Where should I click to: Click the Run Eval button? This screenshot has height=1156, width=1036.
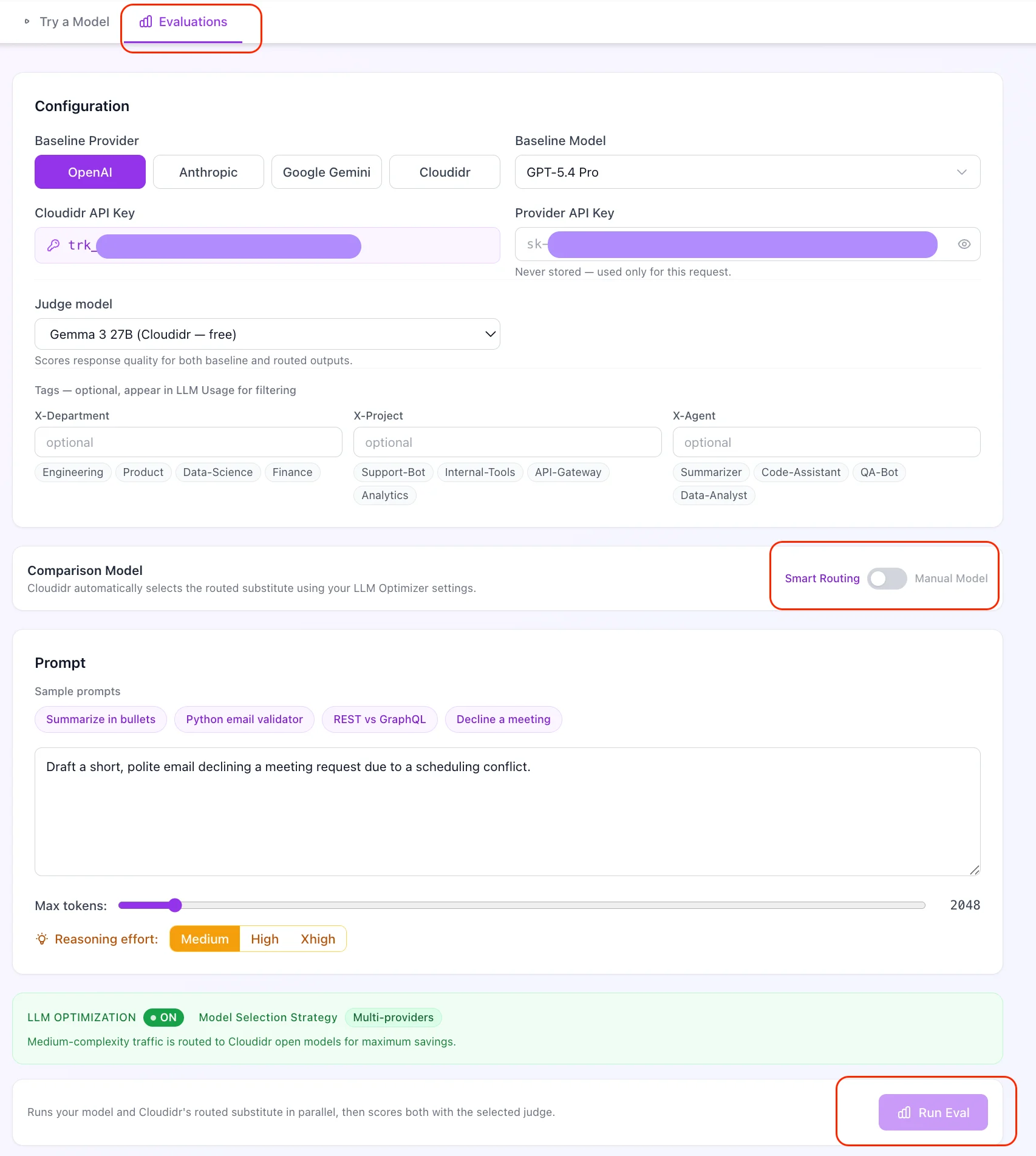pyautogui.click(x=933, y=1112)
